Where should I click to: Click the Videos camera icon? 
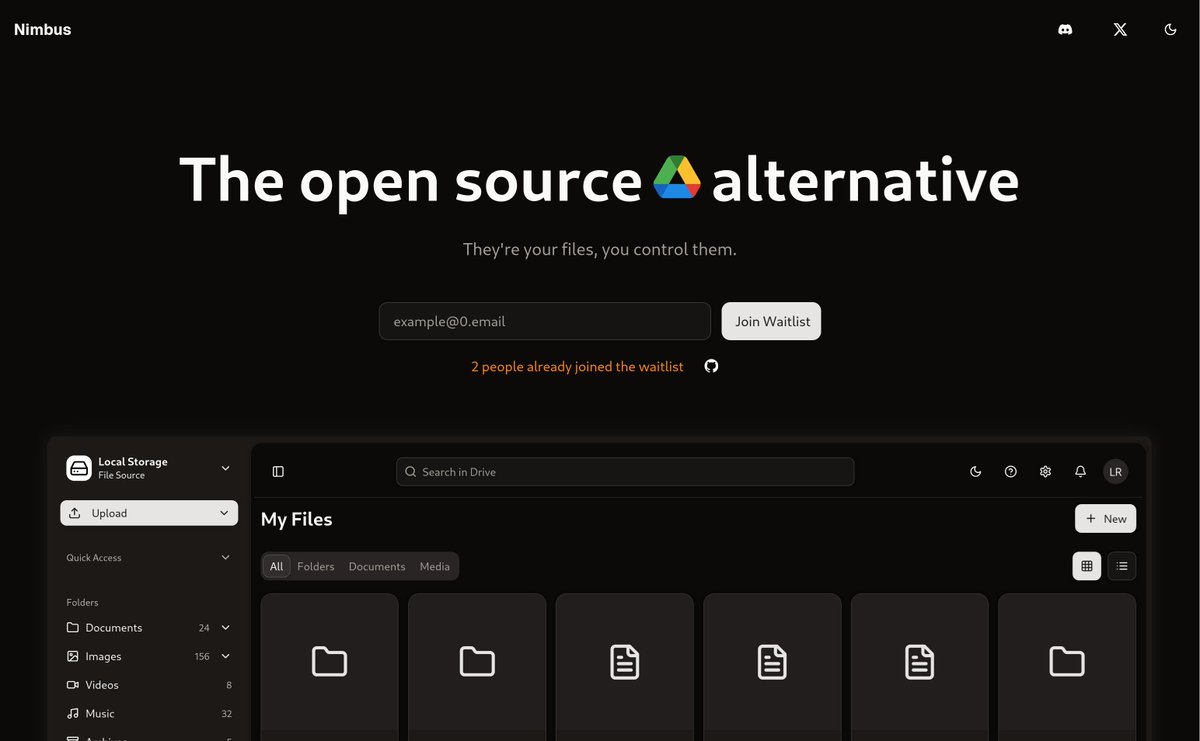coord(73,685)
